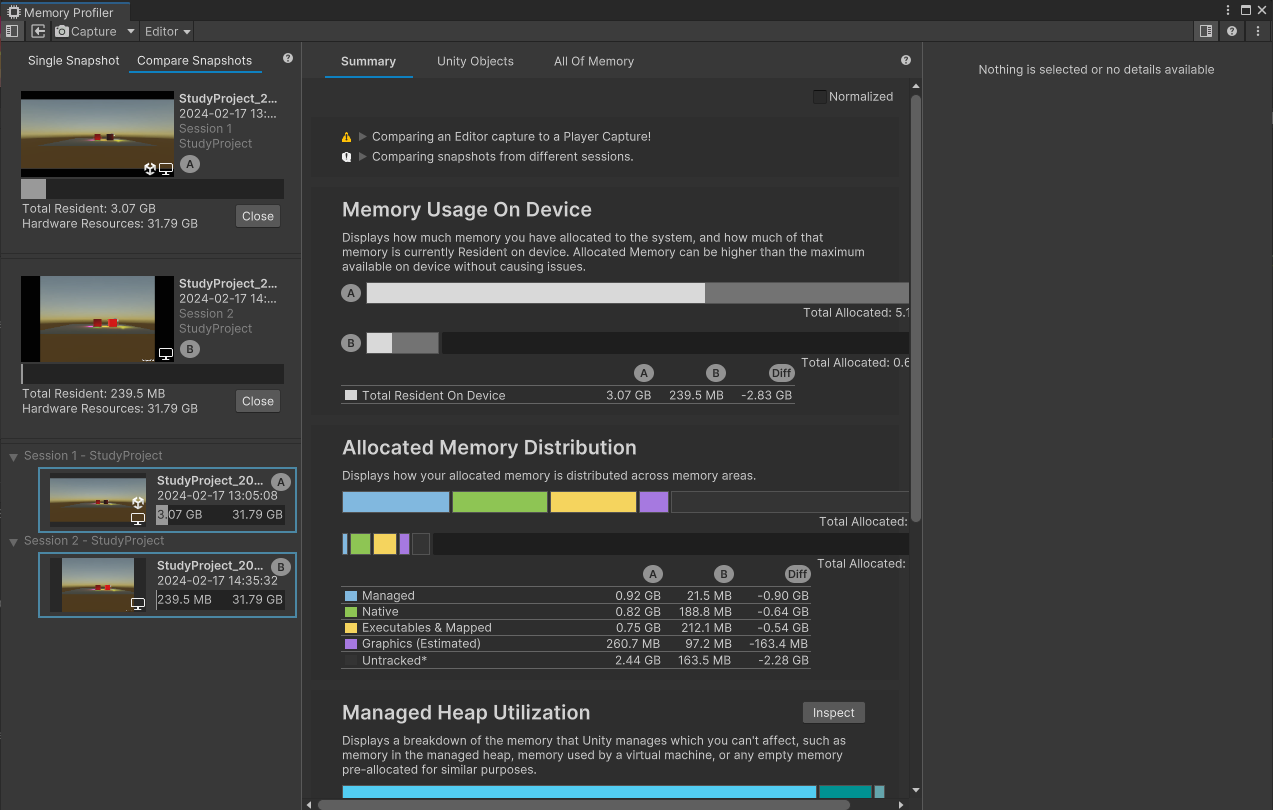Click the B badge in Memory Usage bar

pyautogui.click(x=351, y=343)
